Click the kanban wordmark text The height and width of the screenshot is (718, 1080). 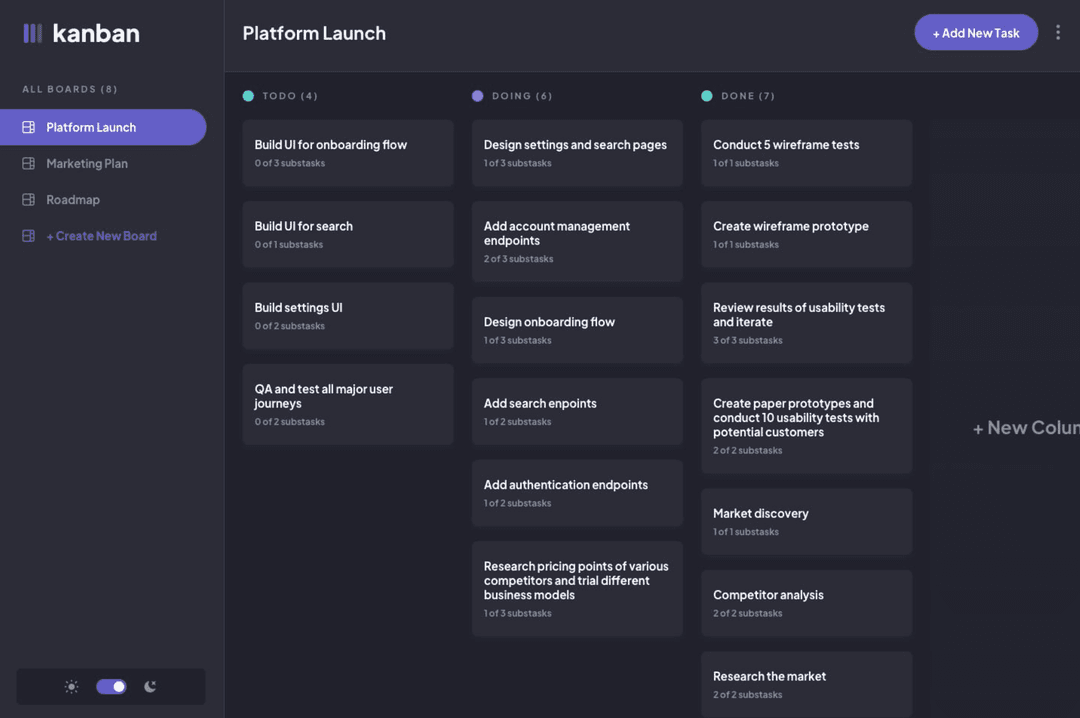(96, 33)
